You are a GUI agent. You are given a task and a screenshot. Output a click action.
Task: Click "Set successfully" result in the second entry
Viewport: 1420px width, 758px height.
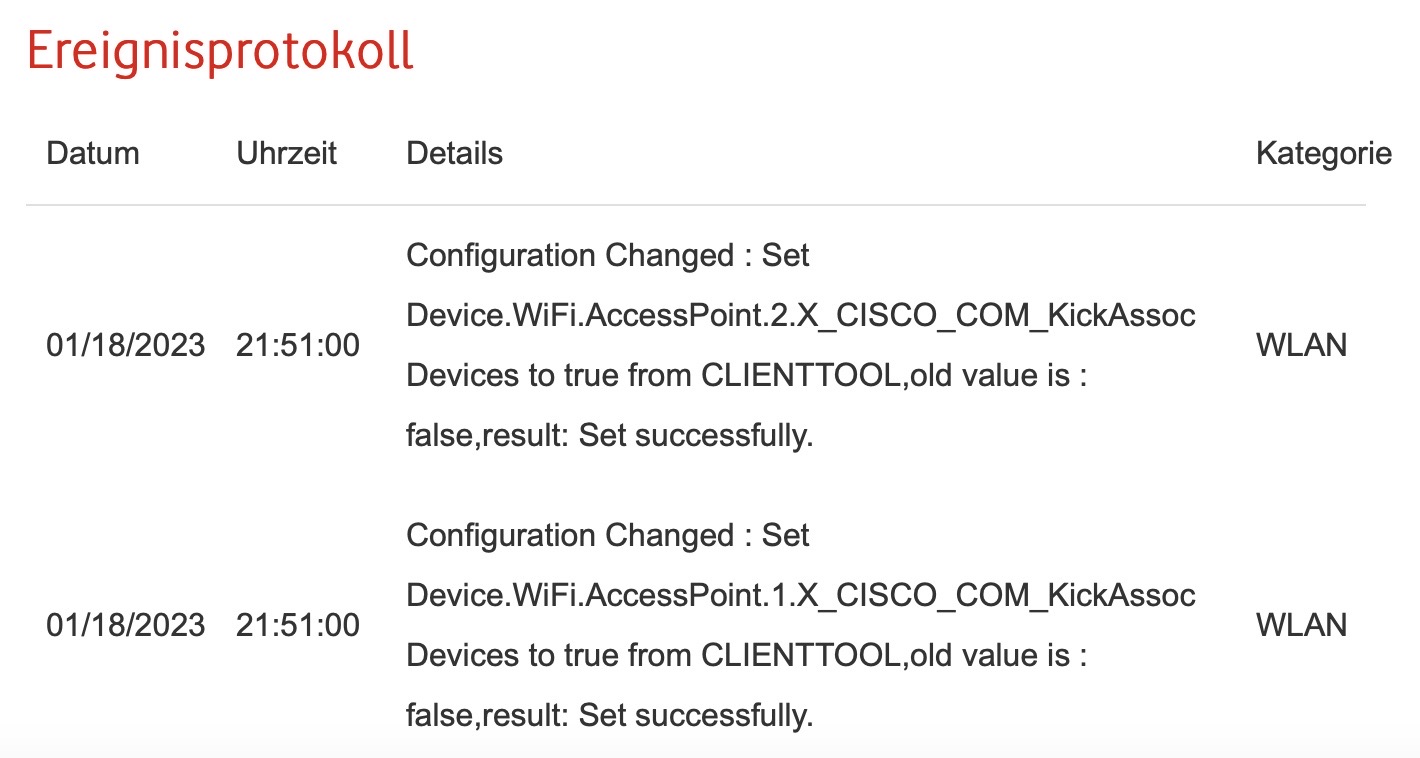[695, 716]
